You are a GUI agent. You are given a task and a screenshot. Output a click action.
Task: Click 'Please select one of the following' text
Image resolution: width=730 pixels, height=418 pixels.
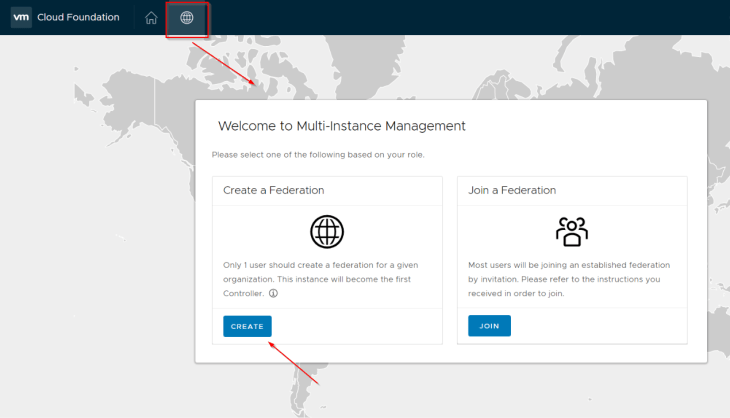pyautogui.click(x=318, y=155)
